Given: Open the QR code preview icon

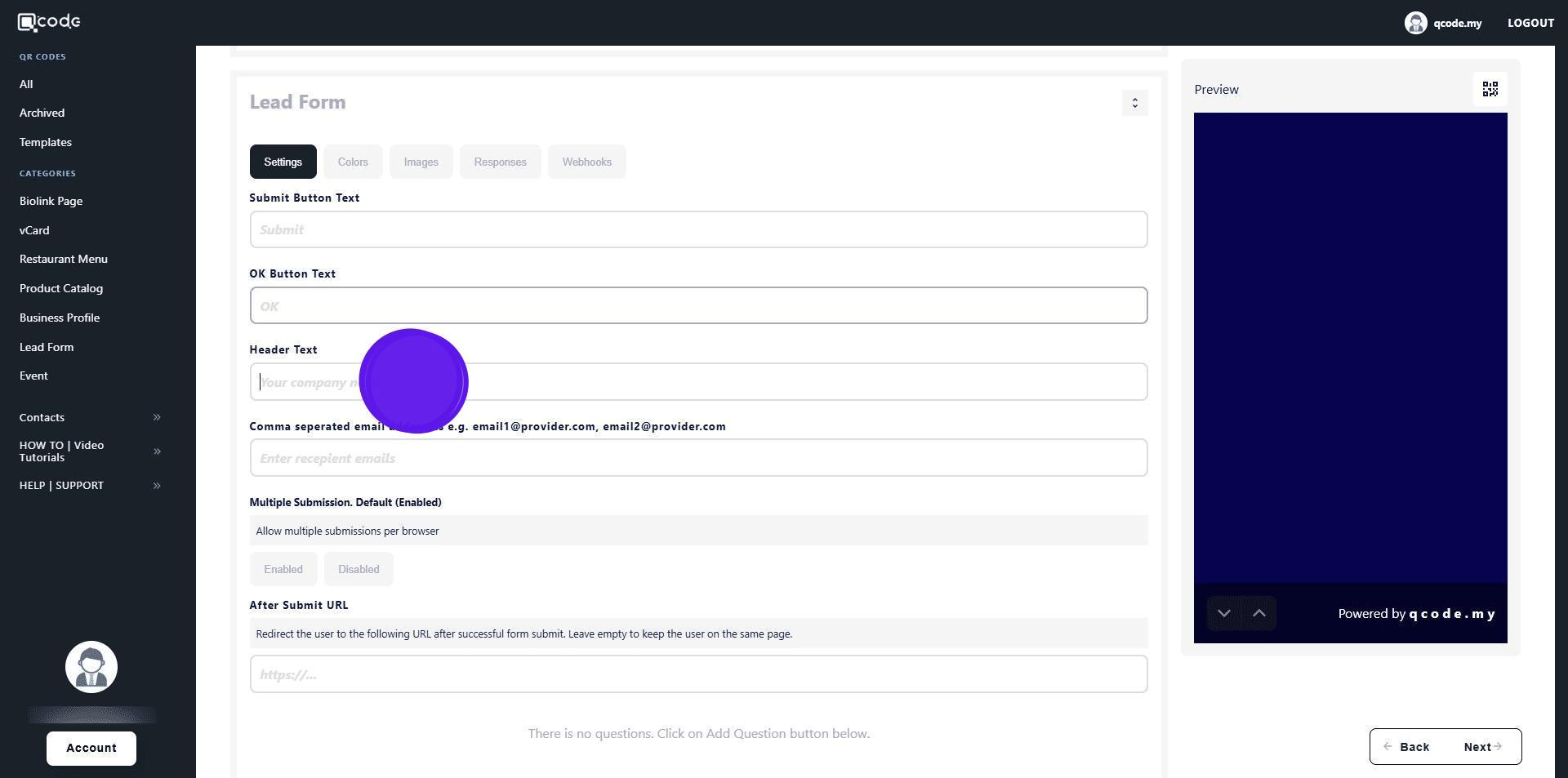Looking at the screenshot, I should [x=1490, y=89].
